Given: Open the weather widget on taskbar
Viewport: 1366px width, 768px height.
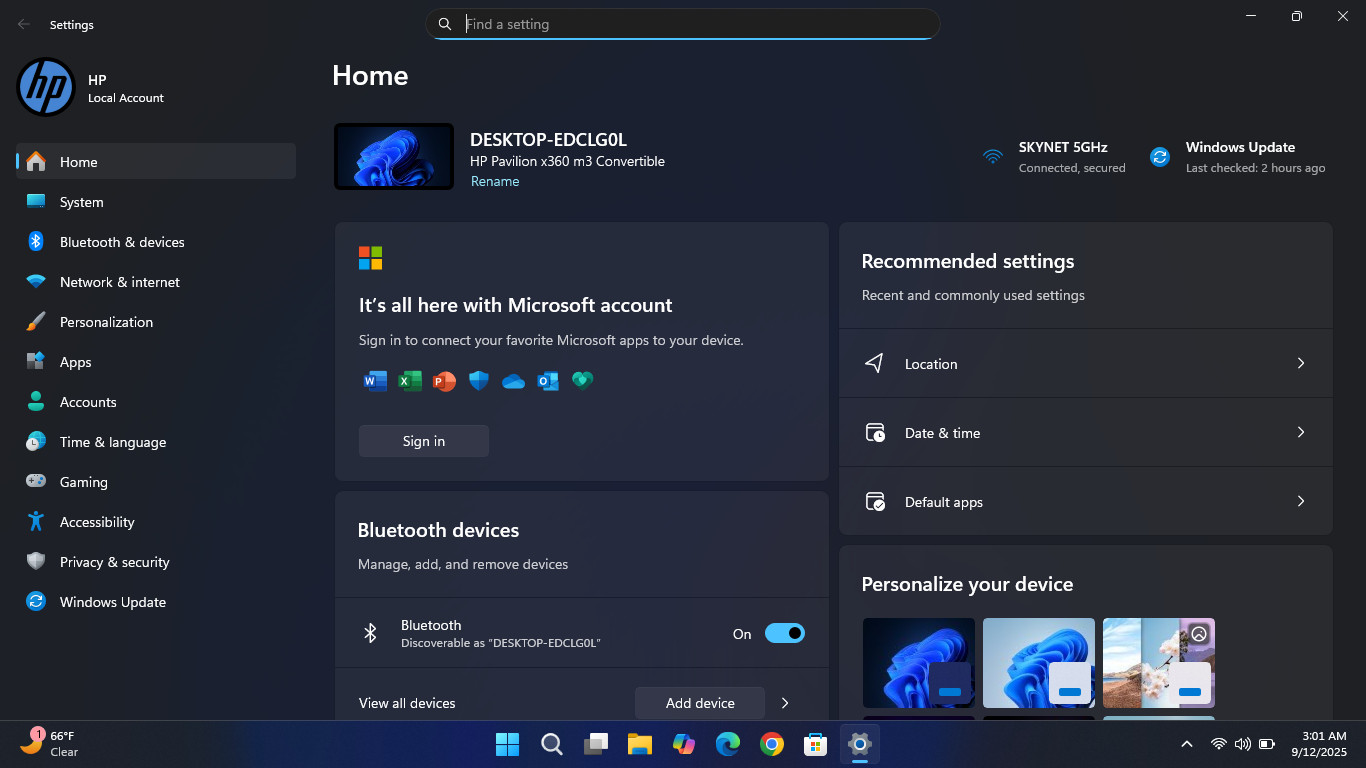Looking at the screenshot, I should click(x=49, y=743).
